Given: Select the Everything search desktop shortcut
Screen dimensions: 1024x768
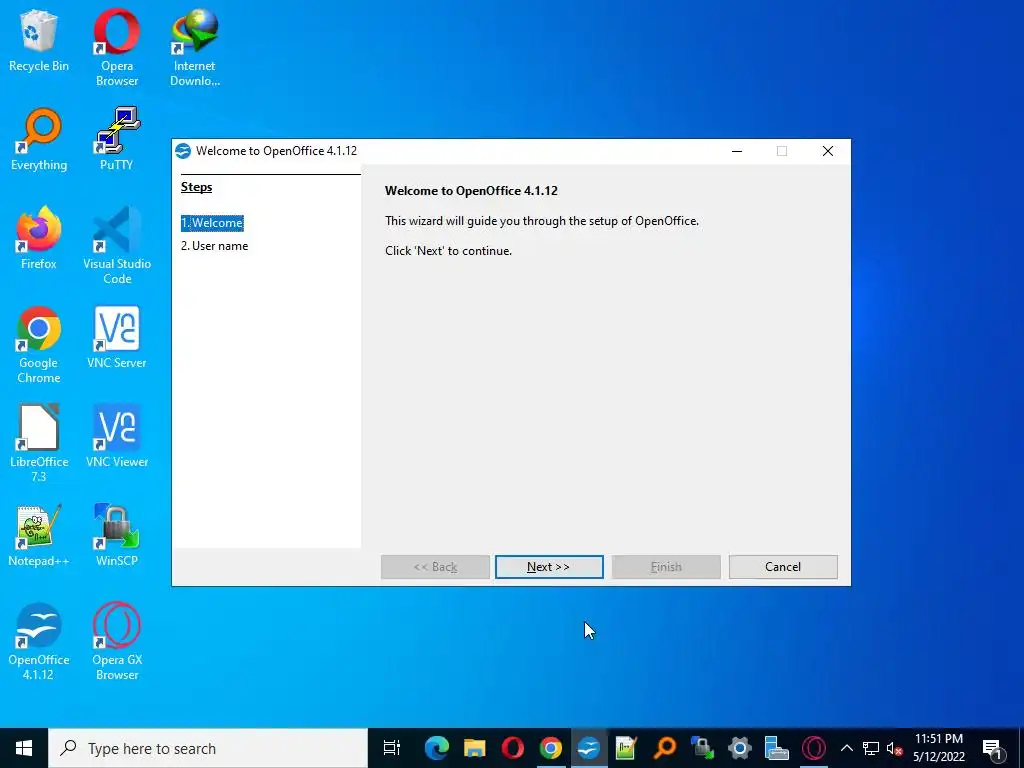Looking at the screenshot, I should [x=39, y=139].
